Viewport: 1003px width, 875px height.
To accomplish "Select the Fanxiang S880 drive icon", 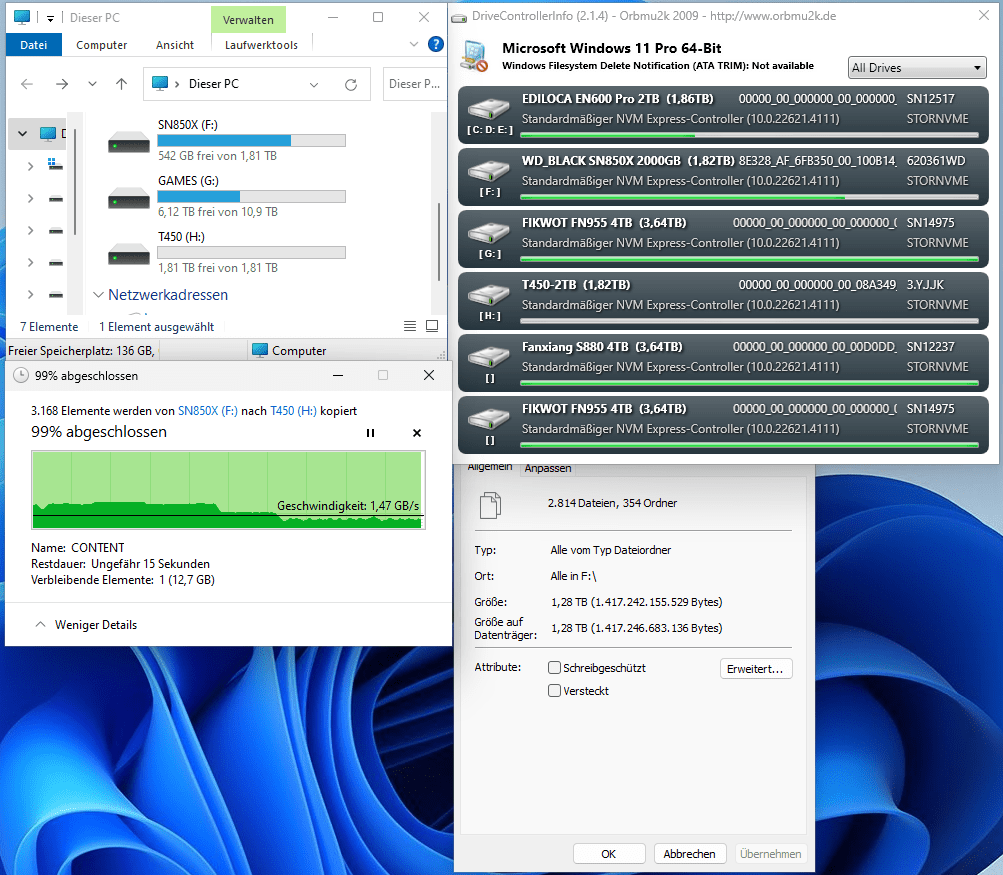I will click(x=489, y=357).
